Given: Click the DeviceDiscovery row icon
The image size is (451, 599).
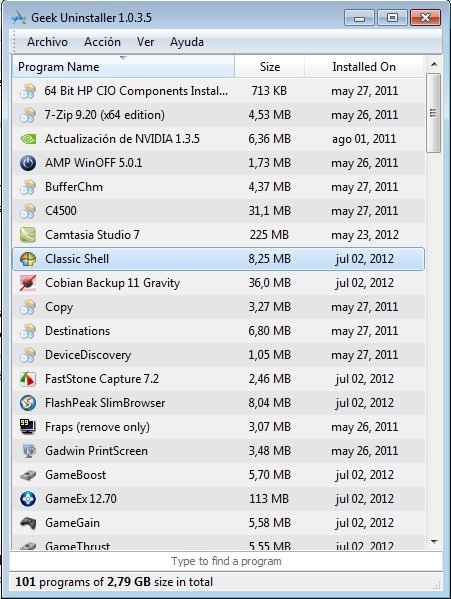Looking at the screenshot, I should pyautogui.click(x=28, y=355).
